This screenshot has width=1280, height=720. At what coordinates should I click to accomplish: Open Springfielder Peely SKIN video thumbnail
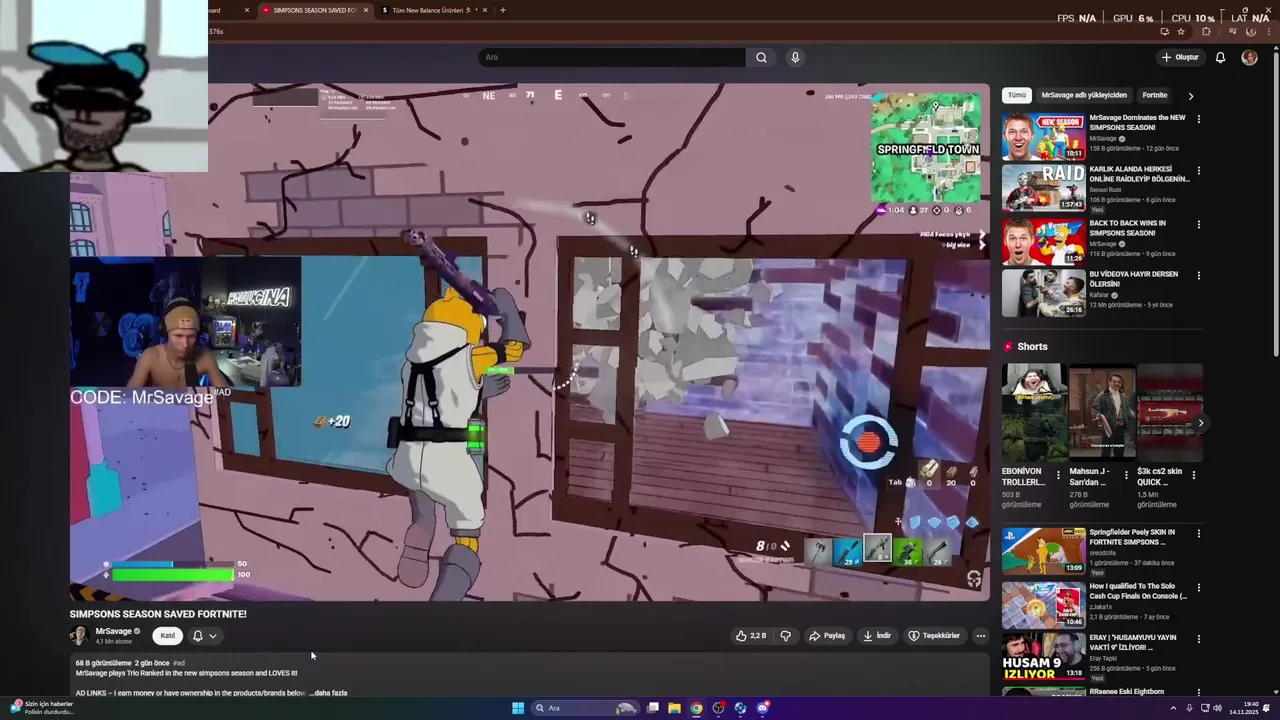point(1043,550)
